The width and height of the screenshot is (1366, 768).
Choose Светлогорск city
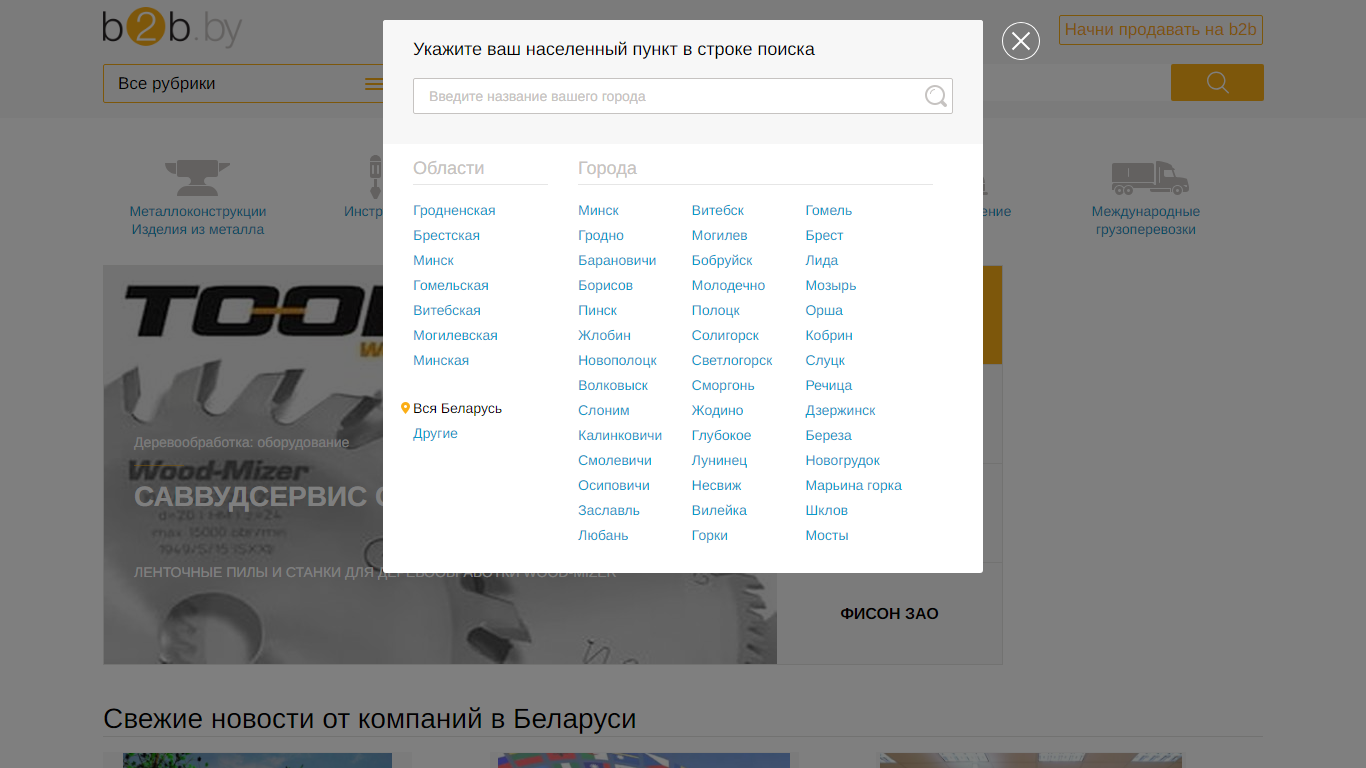click(x=732, y=360)
